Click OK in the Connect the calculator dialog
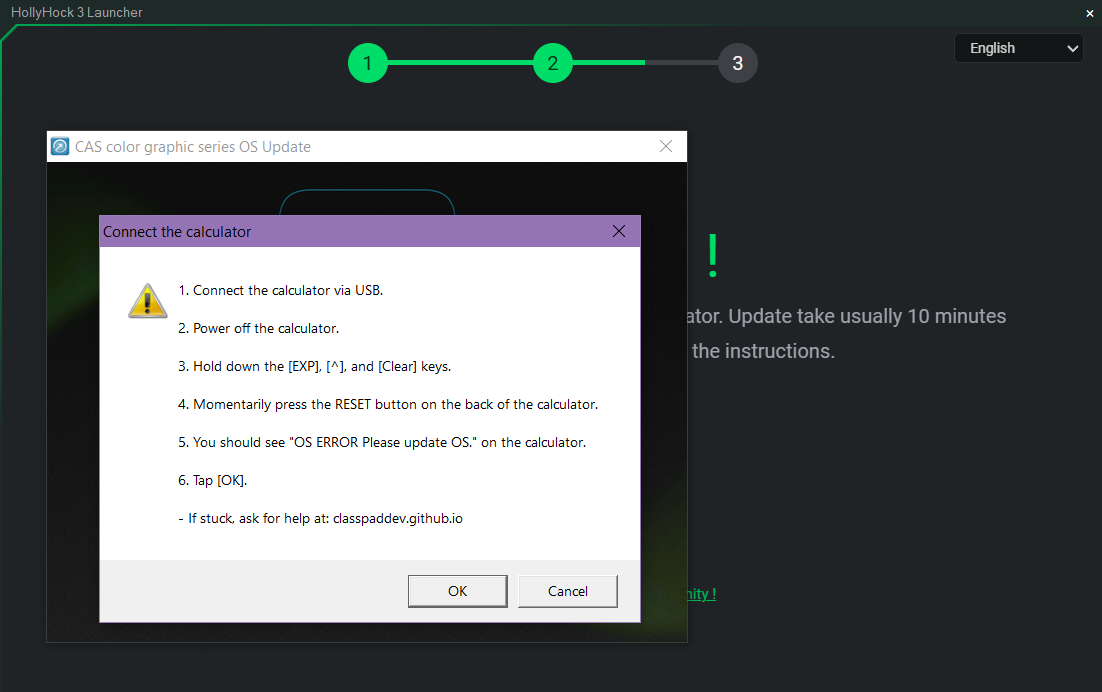This screenshot has height=692, width=1102. (458, 591)
